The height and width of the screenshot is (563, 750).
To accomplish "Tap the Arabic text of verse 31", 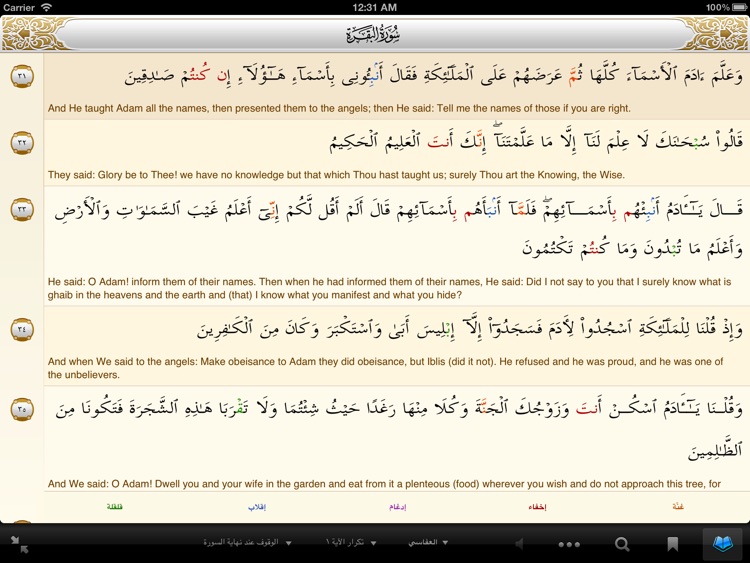I will 433,76.
